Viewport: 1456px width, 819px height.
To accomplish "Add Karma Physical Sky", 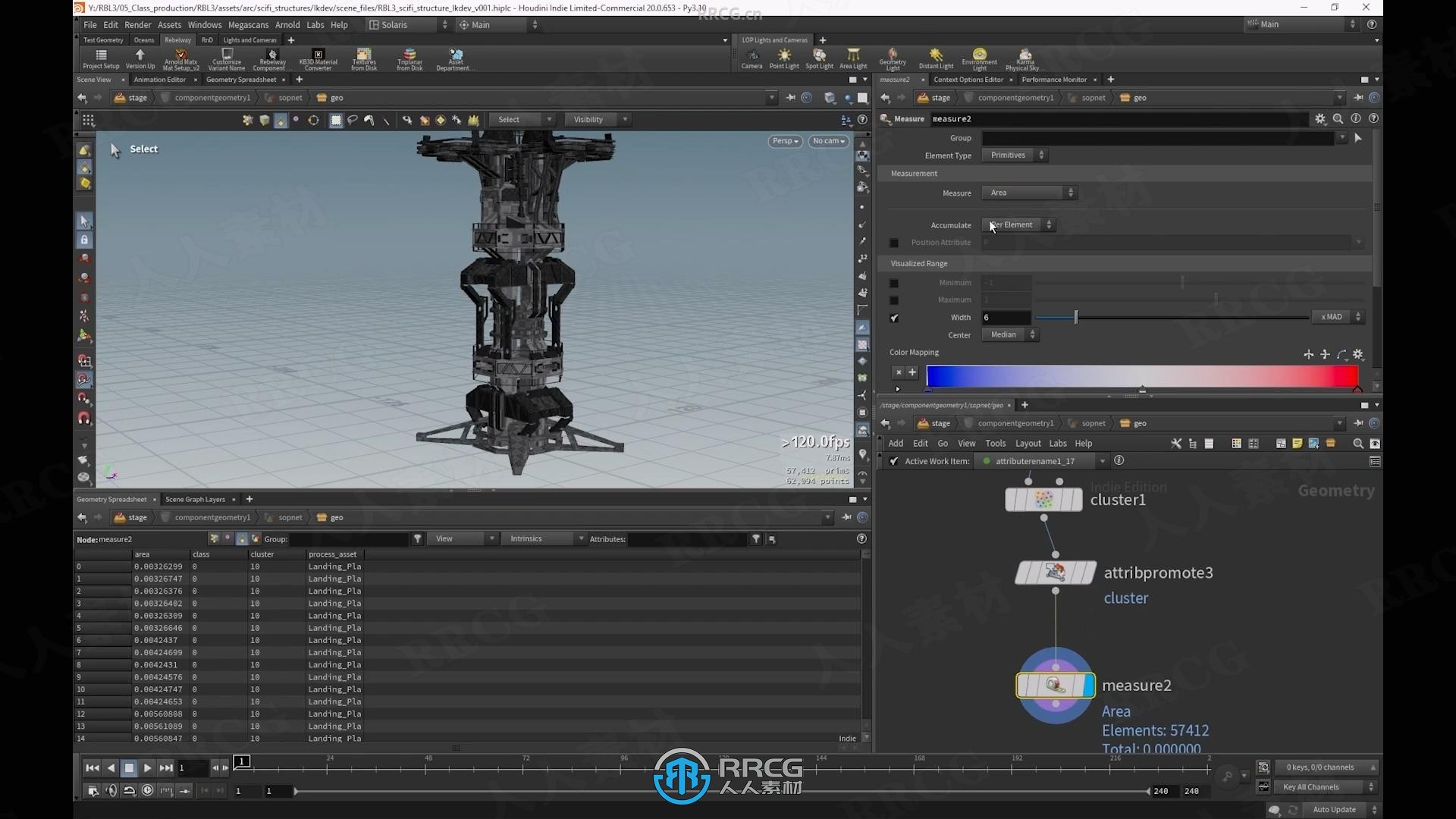I will tap(1025, 59).
